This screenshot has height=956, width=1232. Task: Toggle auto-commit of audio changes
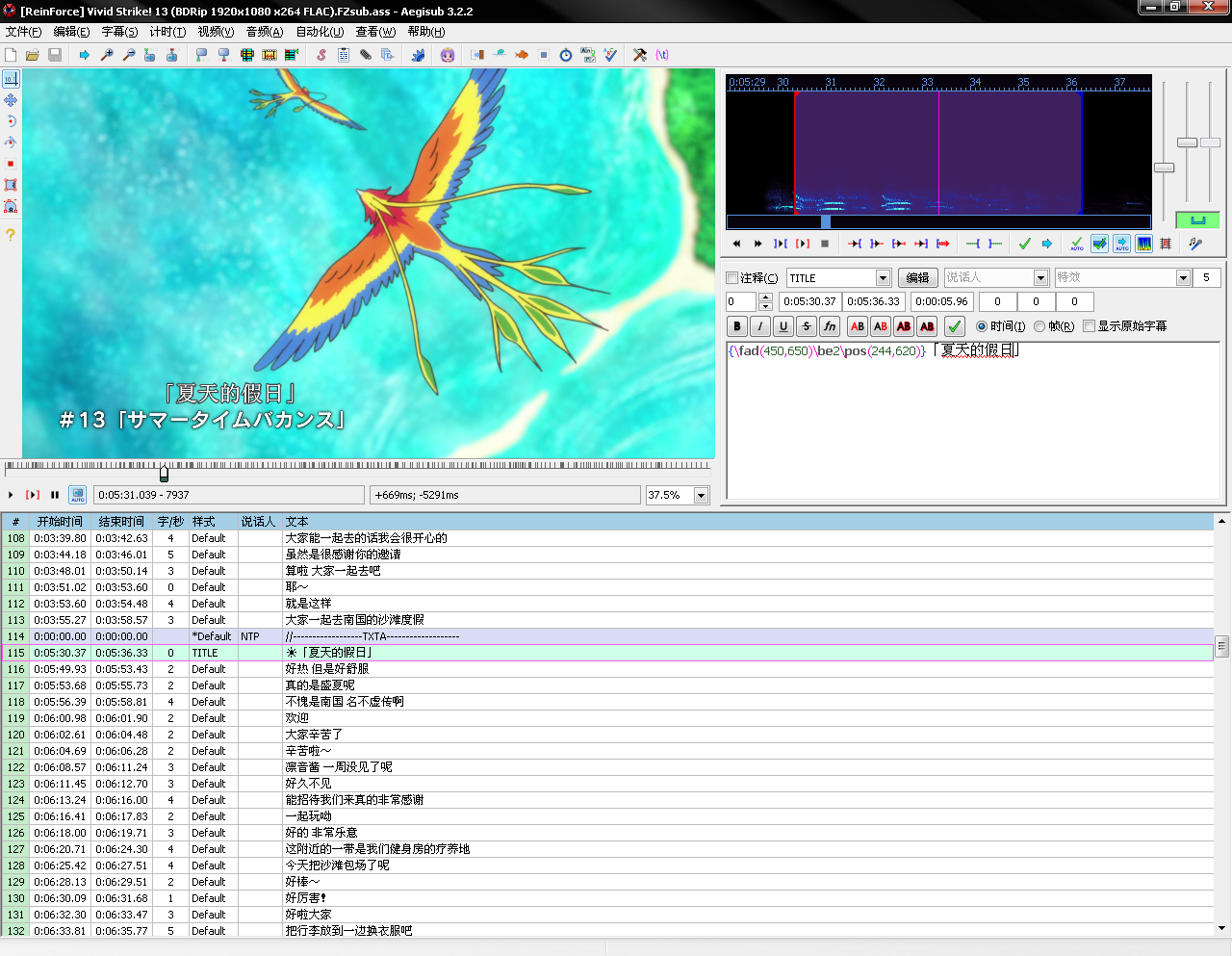[1077, 244]
